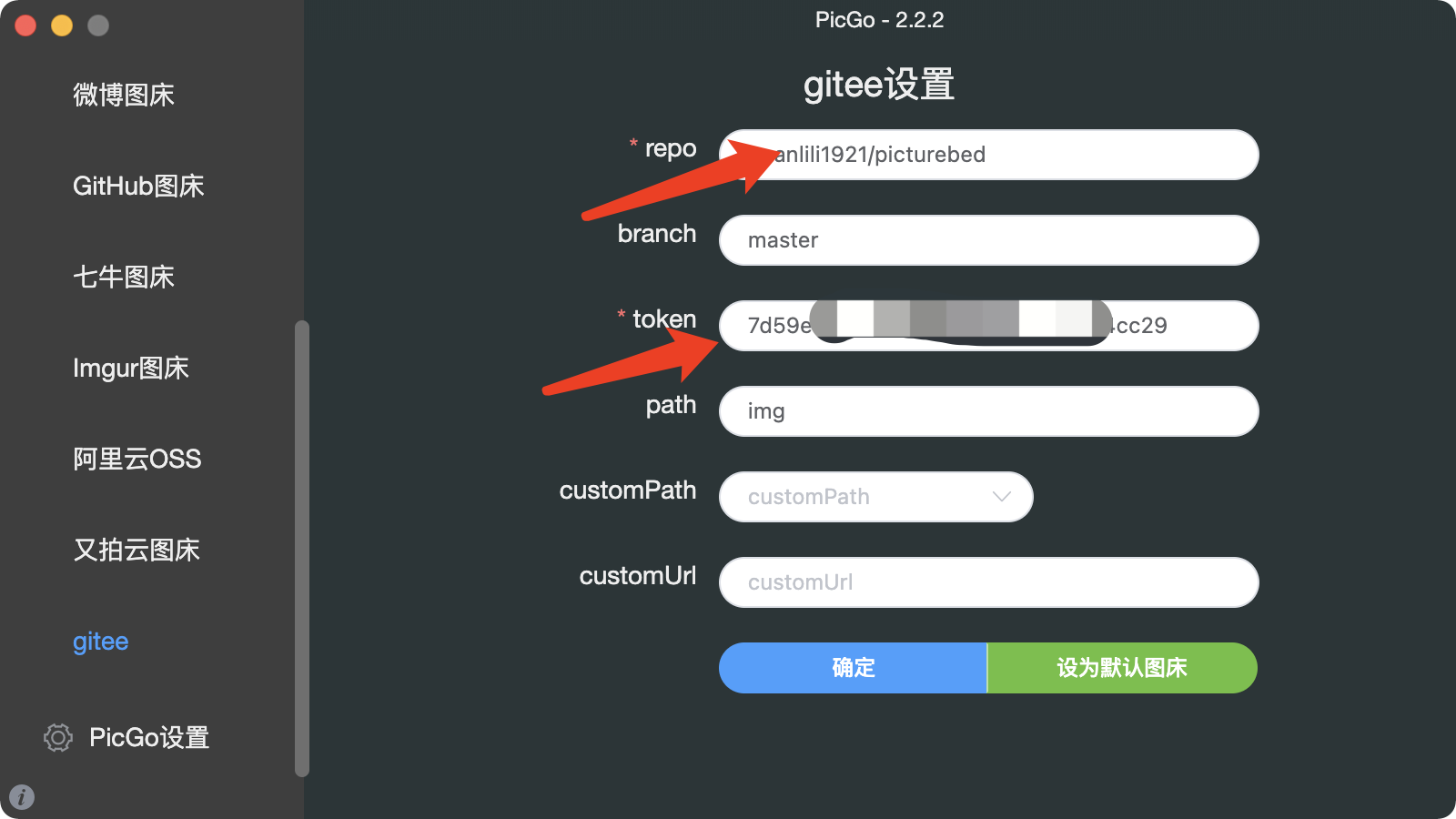The height and width of the screenshot is (819, 1456).
Task: Open PicGo设置 in the sidebar
Action: [x=149, y=737]
